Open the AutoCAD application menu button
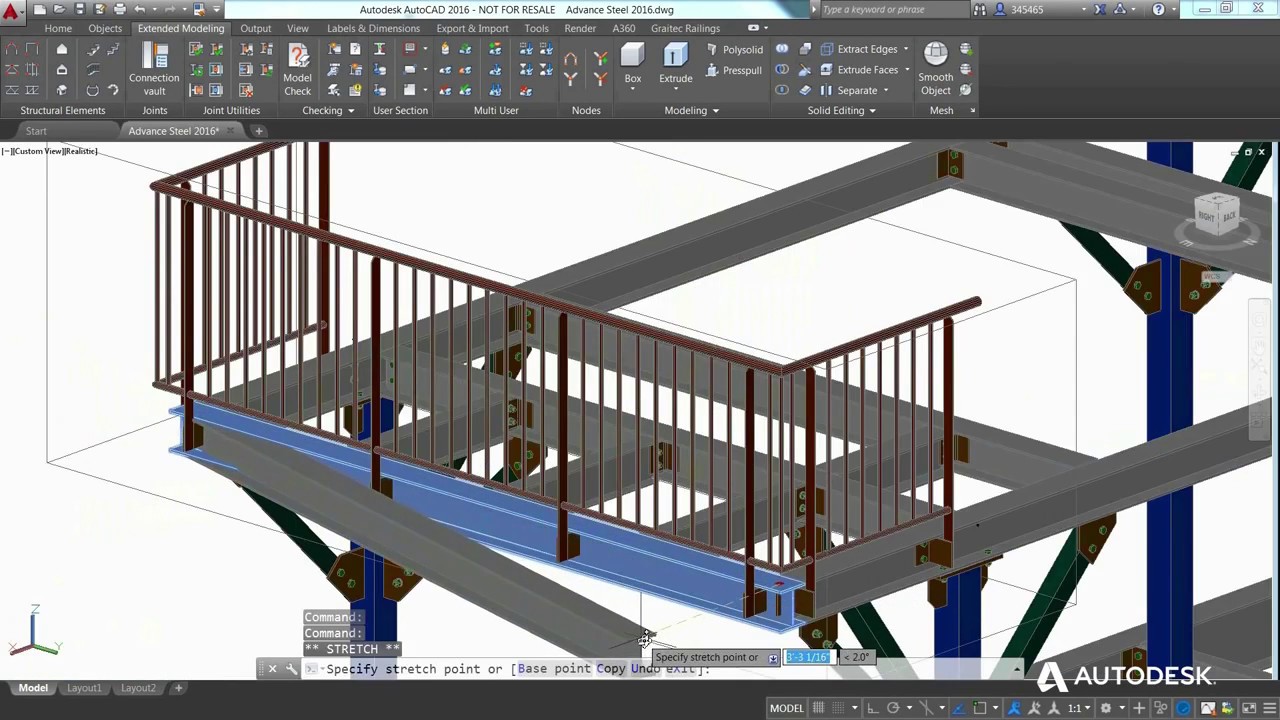 11,12
